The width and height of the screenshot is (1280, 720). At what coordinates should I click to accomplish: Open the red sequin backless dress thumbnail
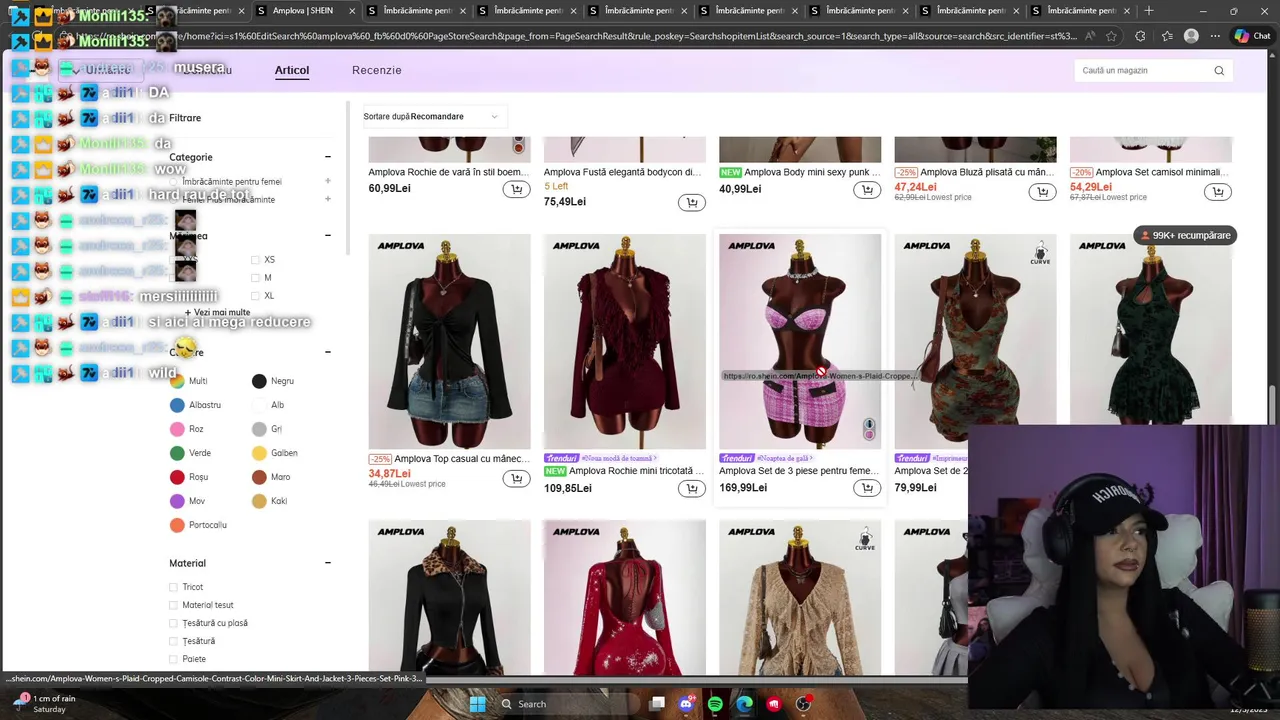[x=624, y=598]
